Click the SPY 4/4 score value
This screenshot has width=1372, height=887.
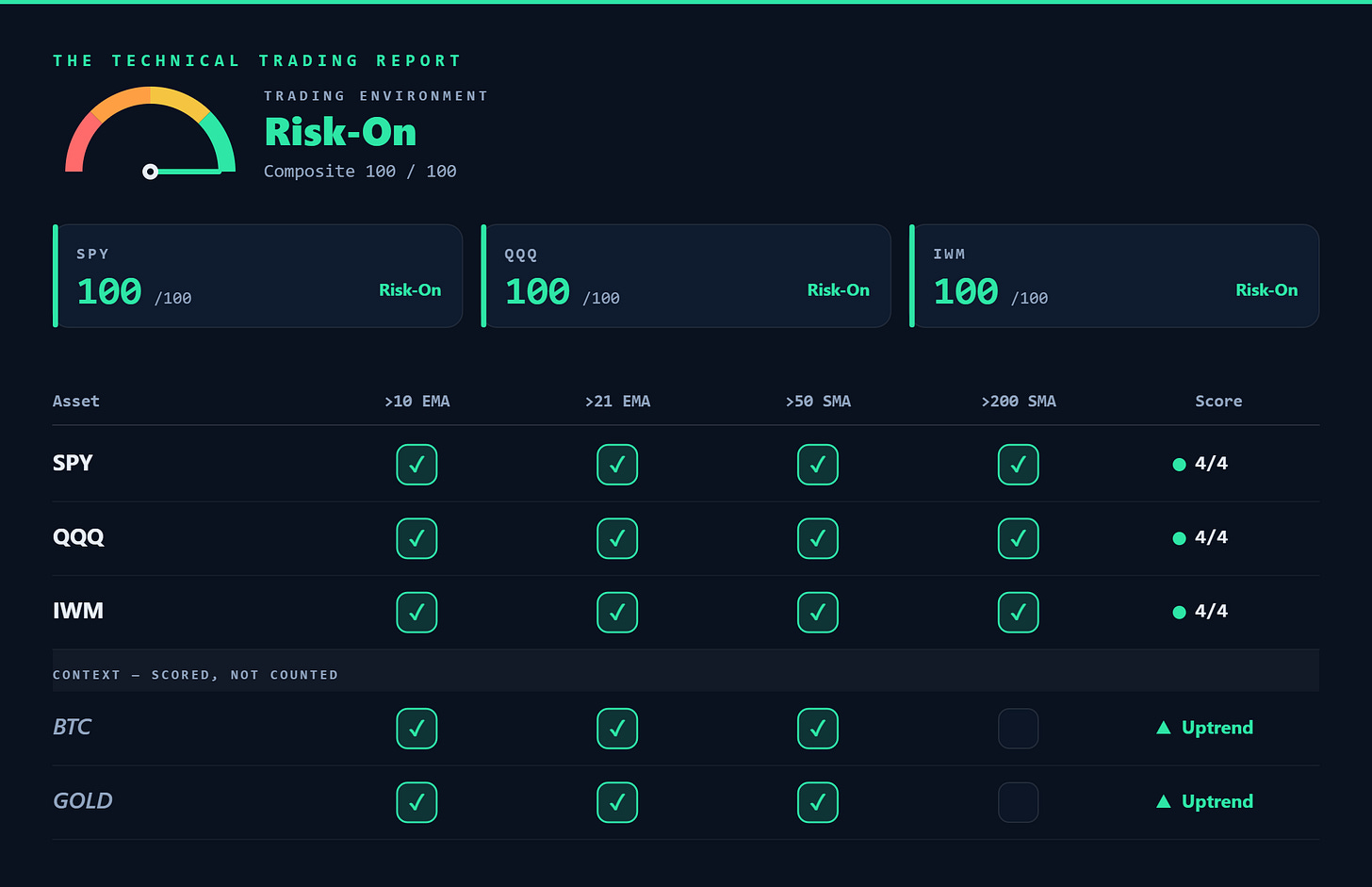(1211, 463)
